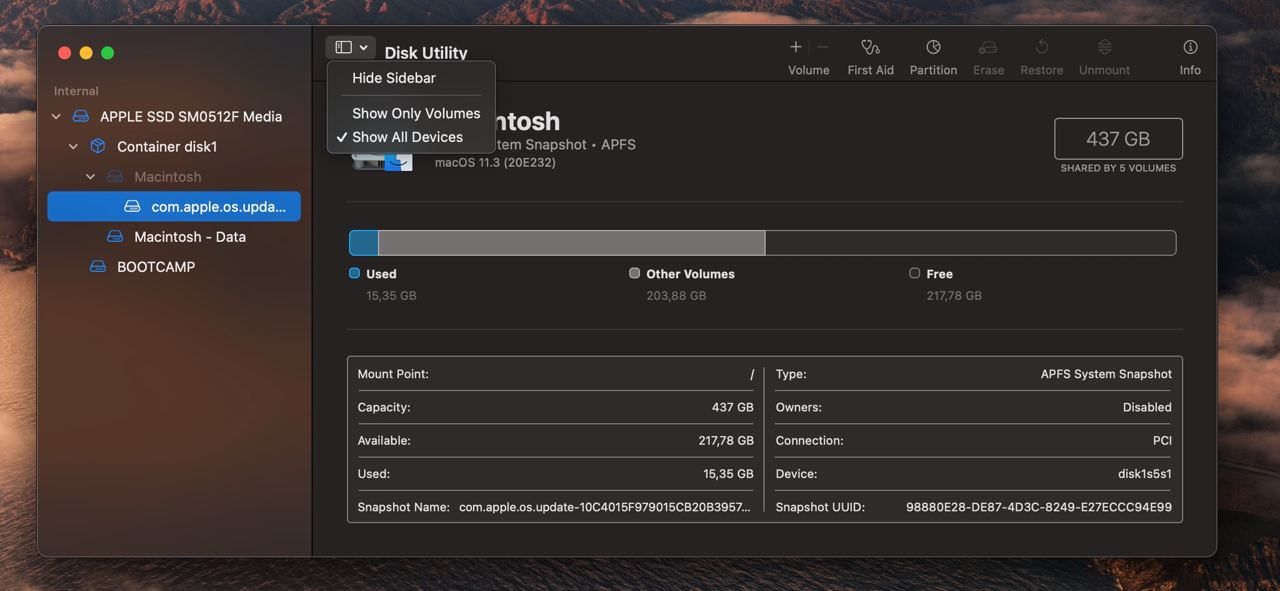Click the BOOTCAMP drive icon
This screenshot has height=591, width=1280.
pos(98,267)
